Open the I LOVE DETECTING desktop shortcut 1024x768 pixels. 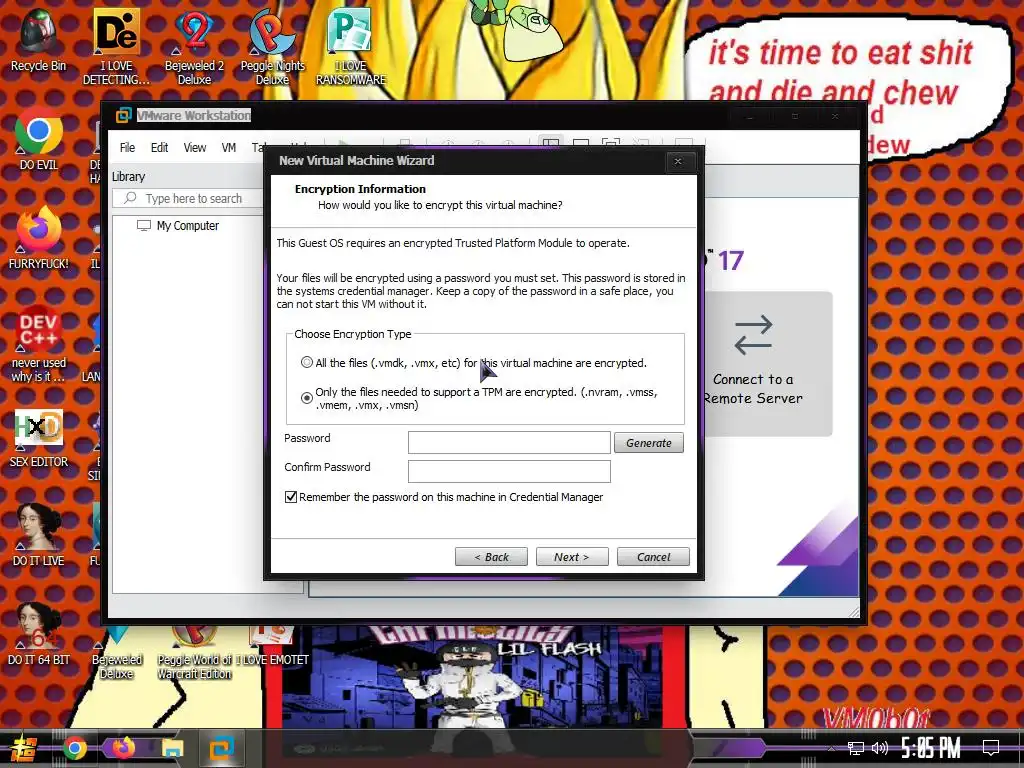click(116, 46)
